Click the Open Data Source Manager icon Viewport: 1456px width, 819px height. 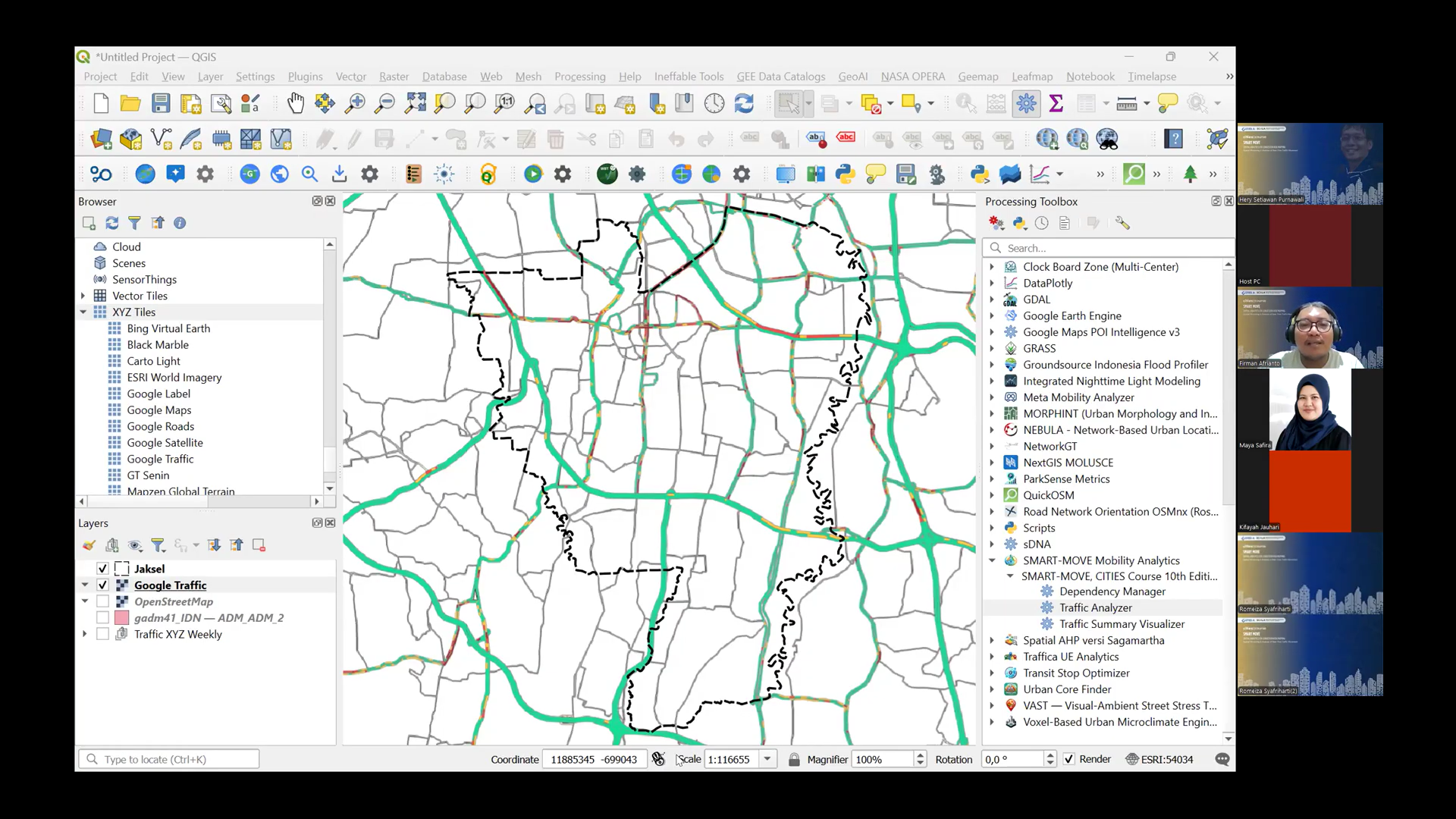102,139
